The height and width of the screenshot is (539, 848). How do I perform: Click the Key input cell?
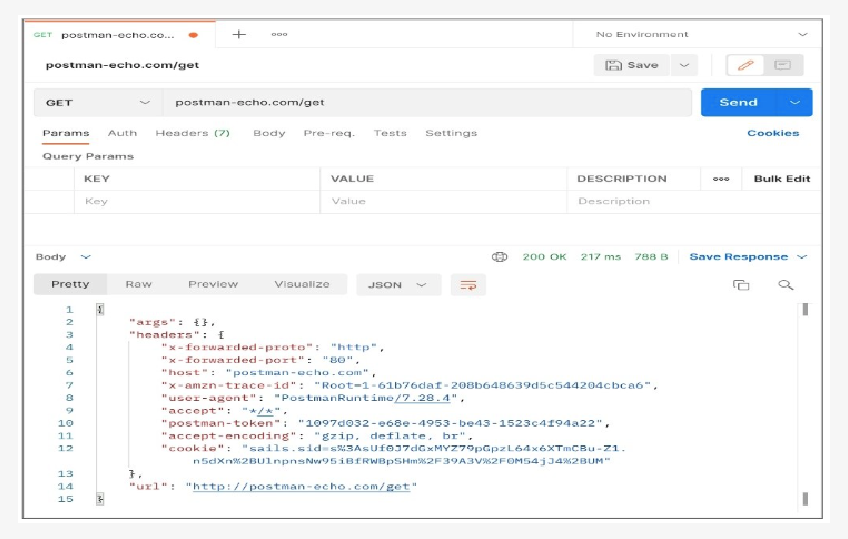tap(197, 201)
